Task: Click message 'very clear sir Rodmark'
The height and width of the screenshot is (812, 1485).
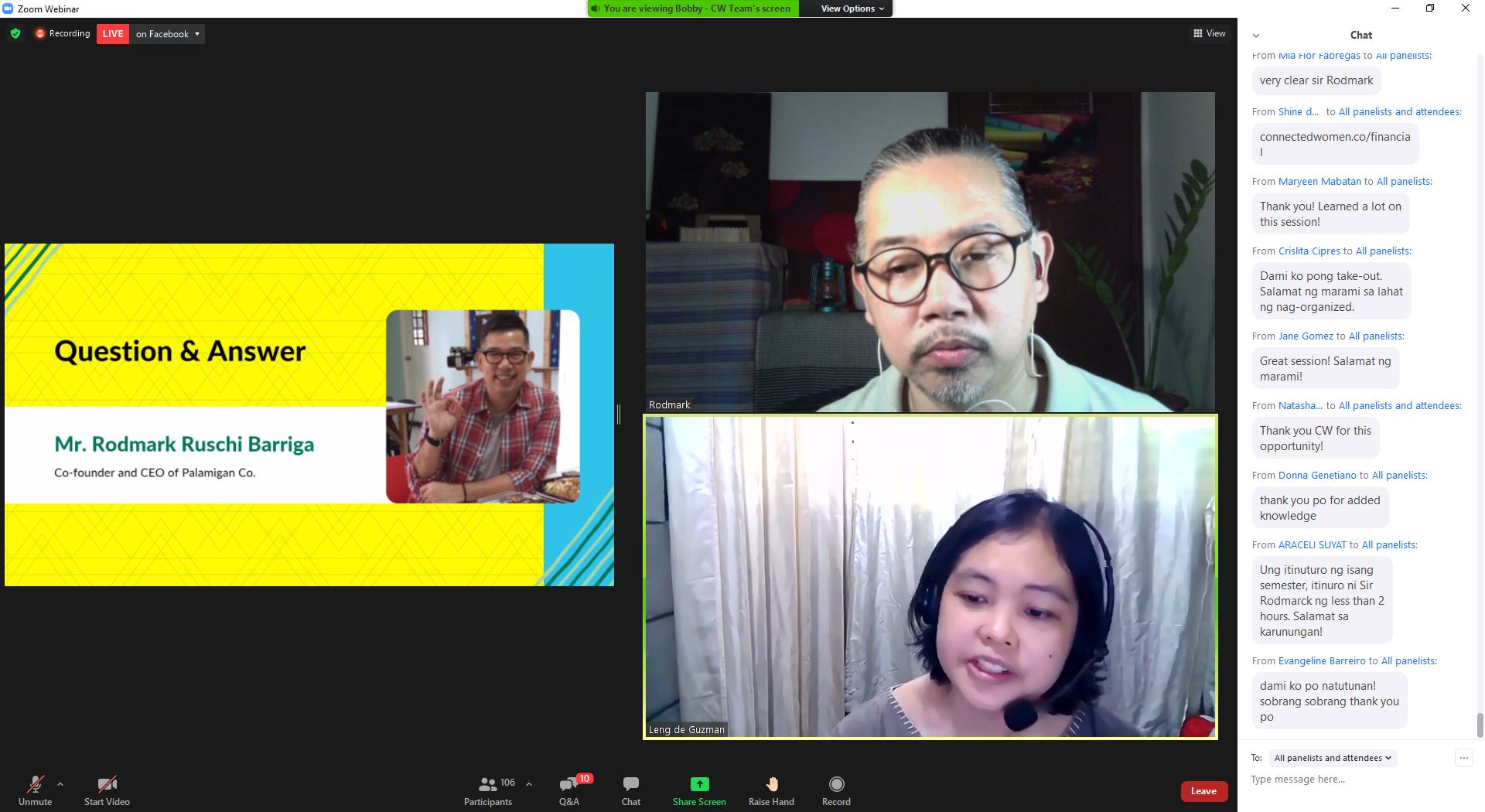Action: click(x=1316, y=80)
